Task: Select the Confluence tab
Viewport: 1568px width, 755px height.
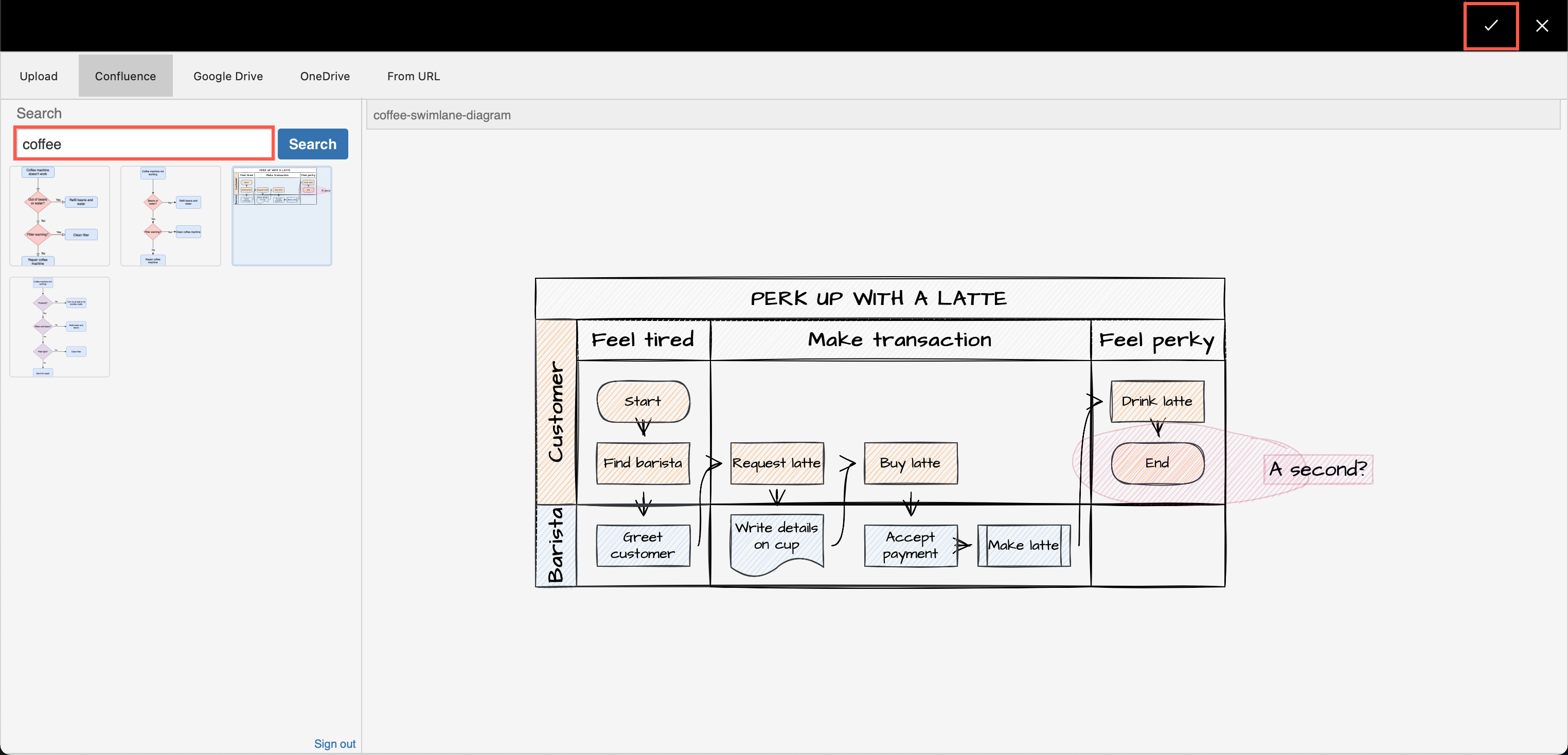Action: point(125,76)
